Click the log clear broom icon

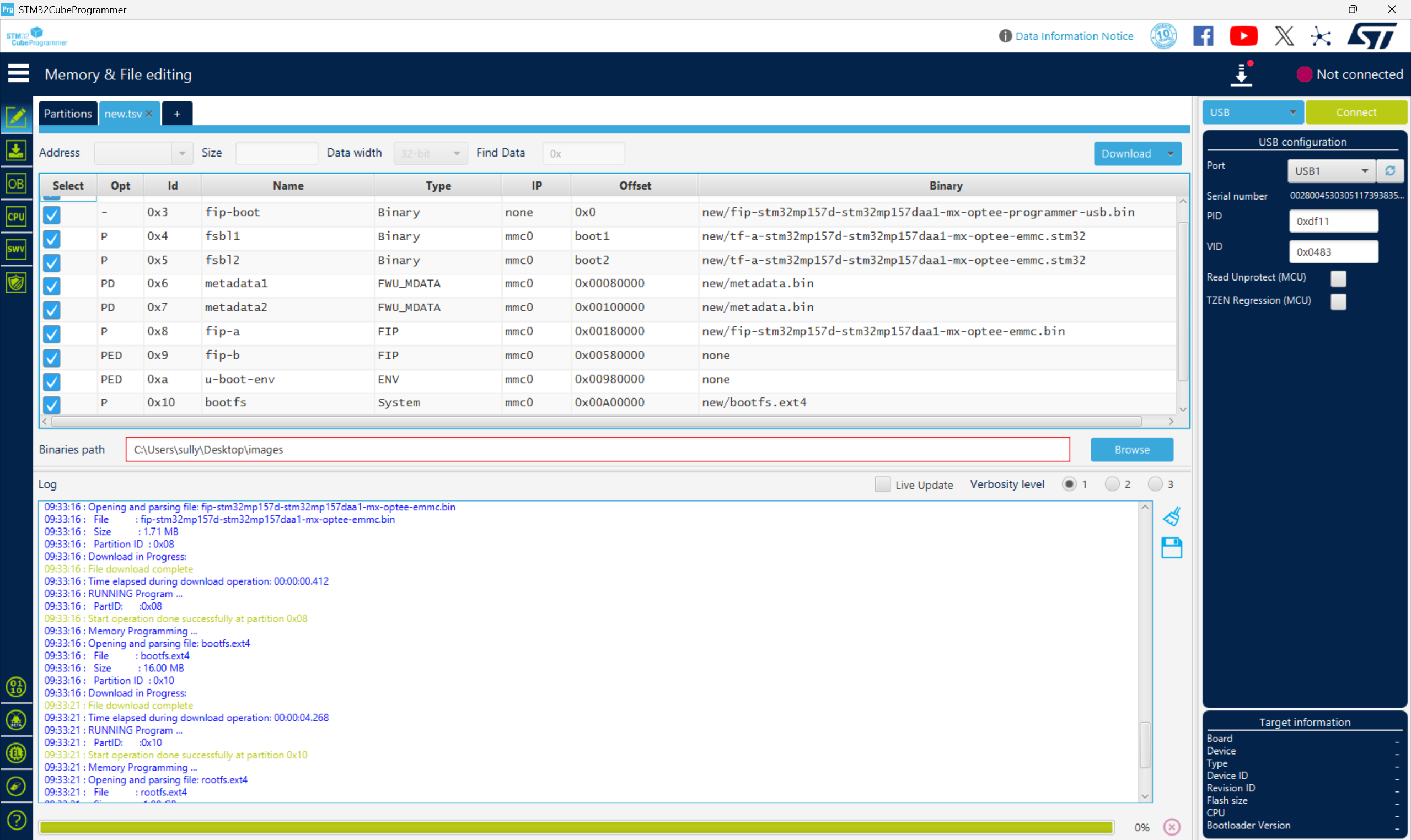point(1172,516)
